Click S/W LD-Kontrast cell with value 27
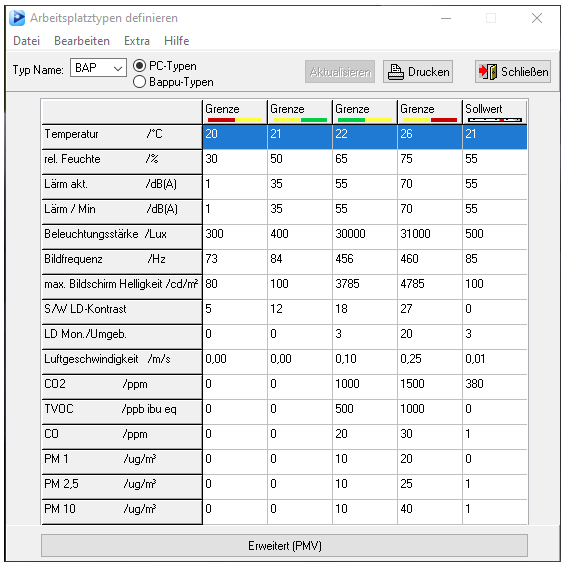The image size is (565, 567). [x=430, y=311]
